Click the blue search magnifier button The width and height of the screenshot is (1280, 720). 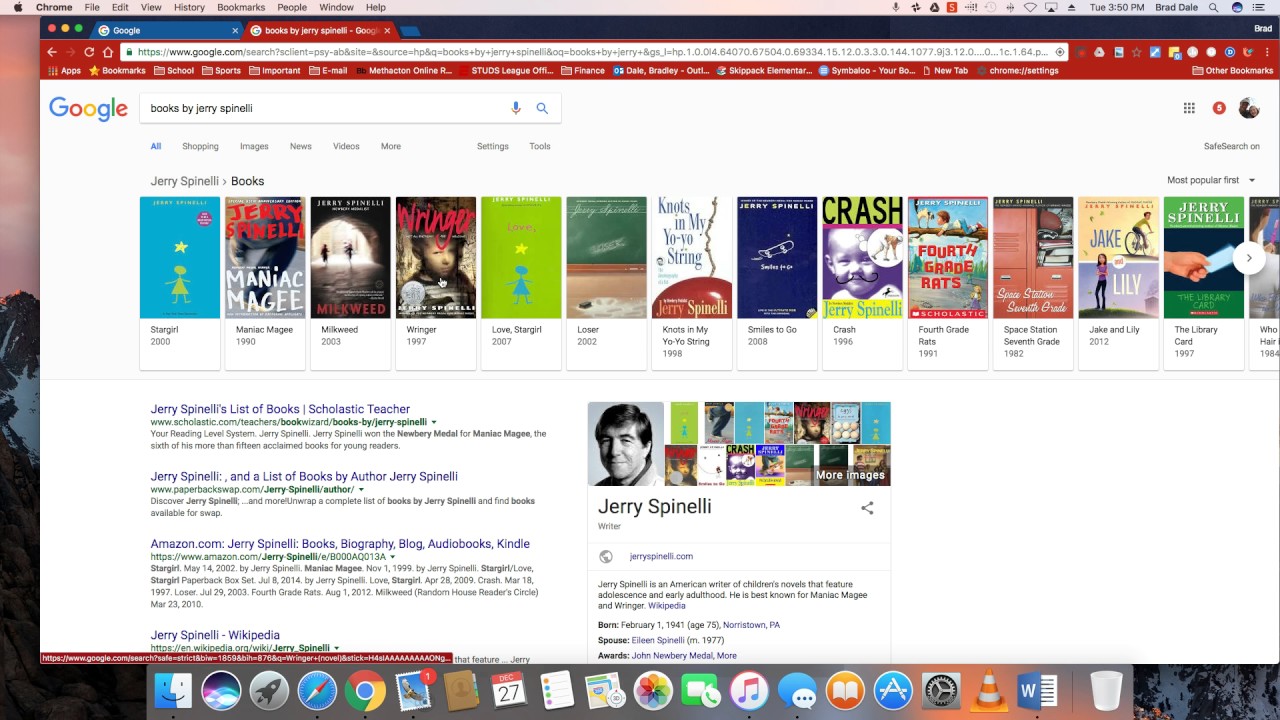[x=542, y=108]
